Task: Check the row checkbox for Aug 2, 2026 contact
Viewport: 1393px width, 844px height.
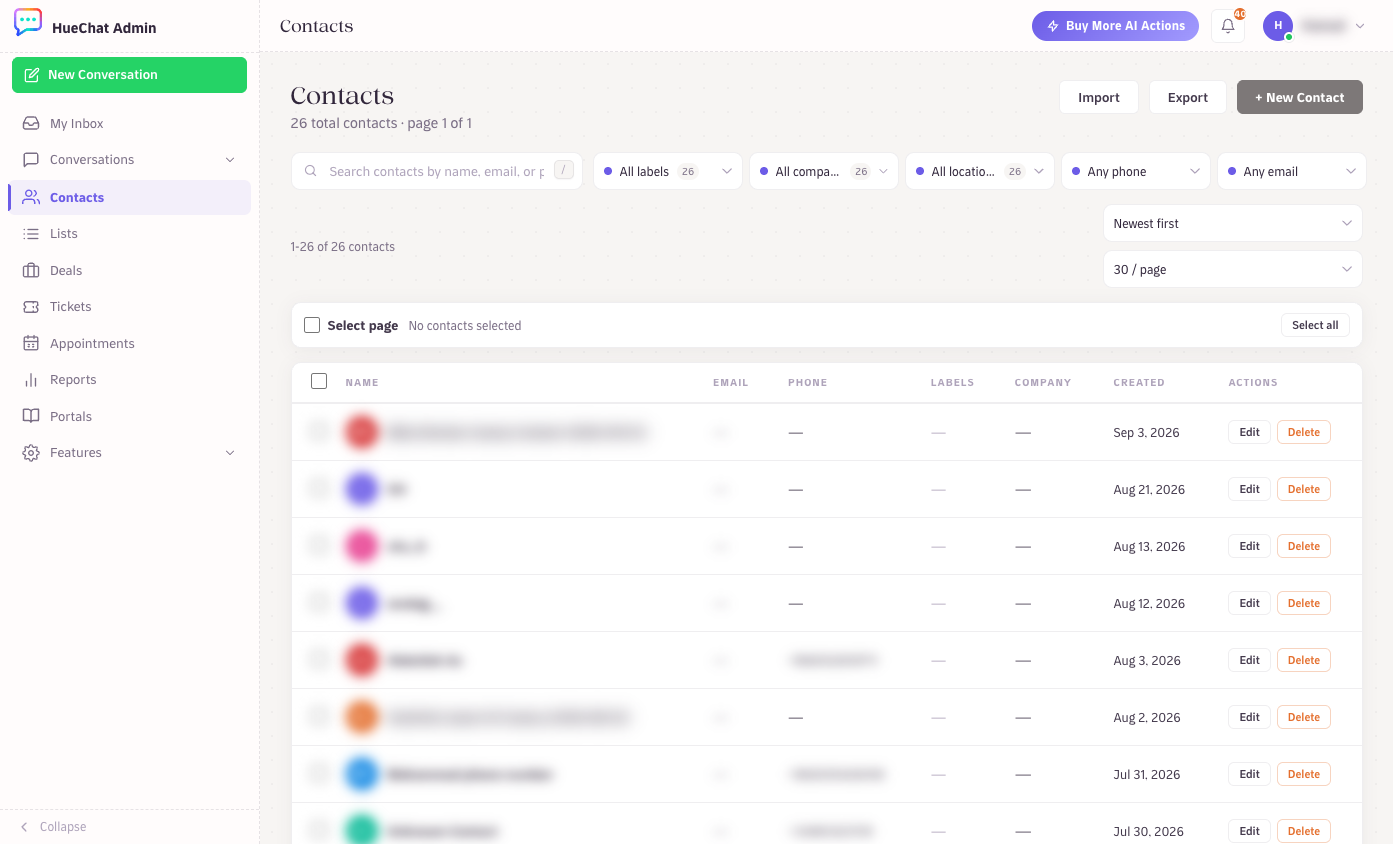Action: pos(319,717)
